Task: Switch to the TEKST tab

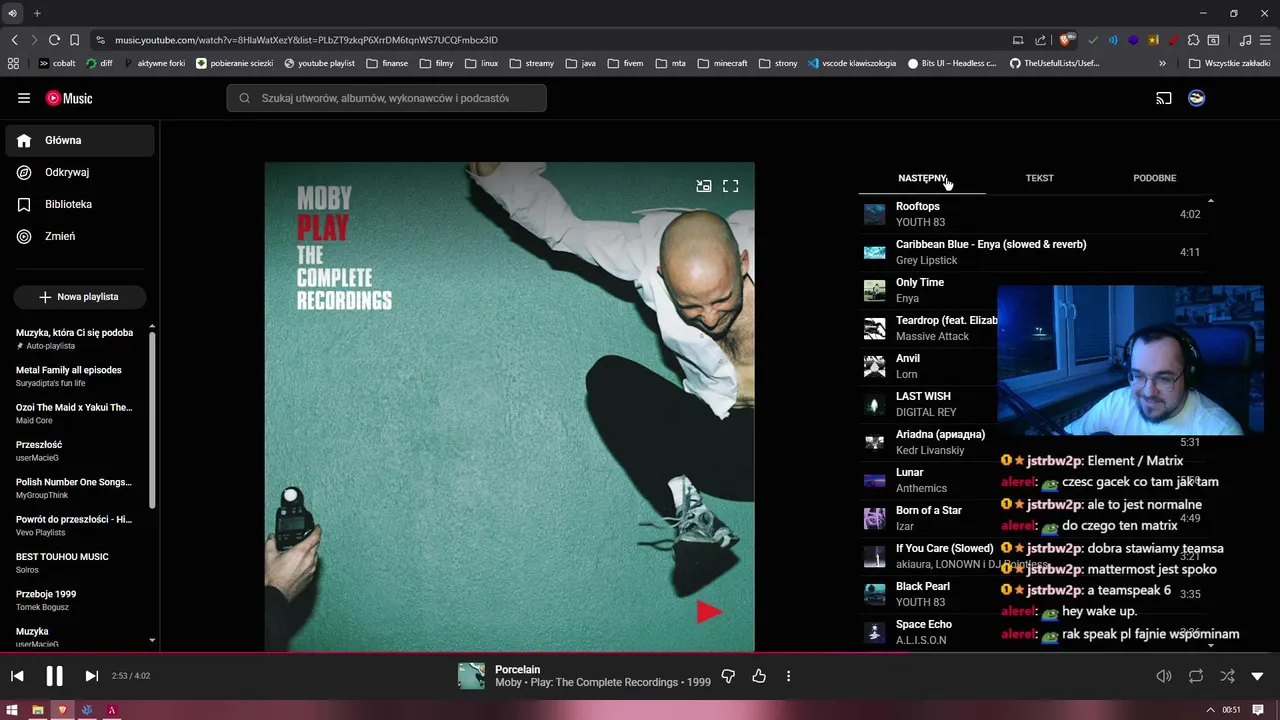Action: pyautogui.click(x=1039, y=178)
